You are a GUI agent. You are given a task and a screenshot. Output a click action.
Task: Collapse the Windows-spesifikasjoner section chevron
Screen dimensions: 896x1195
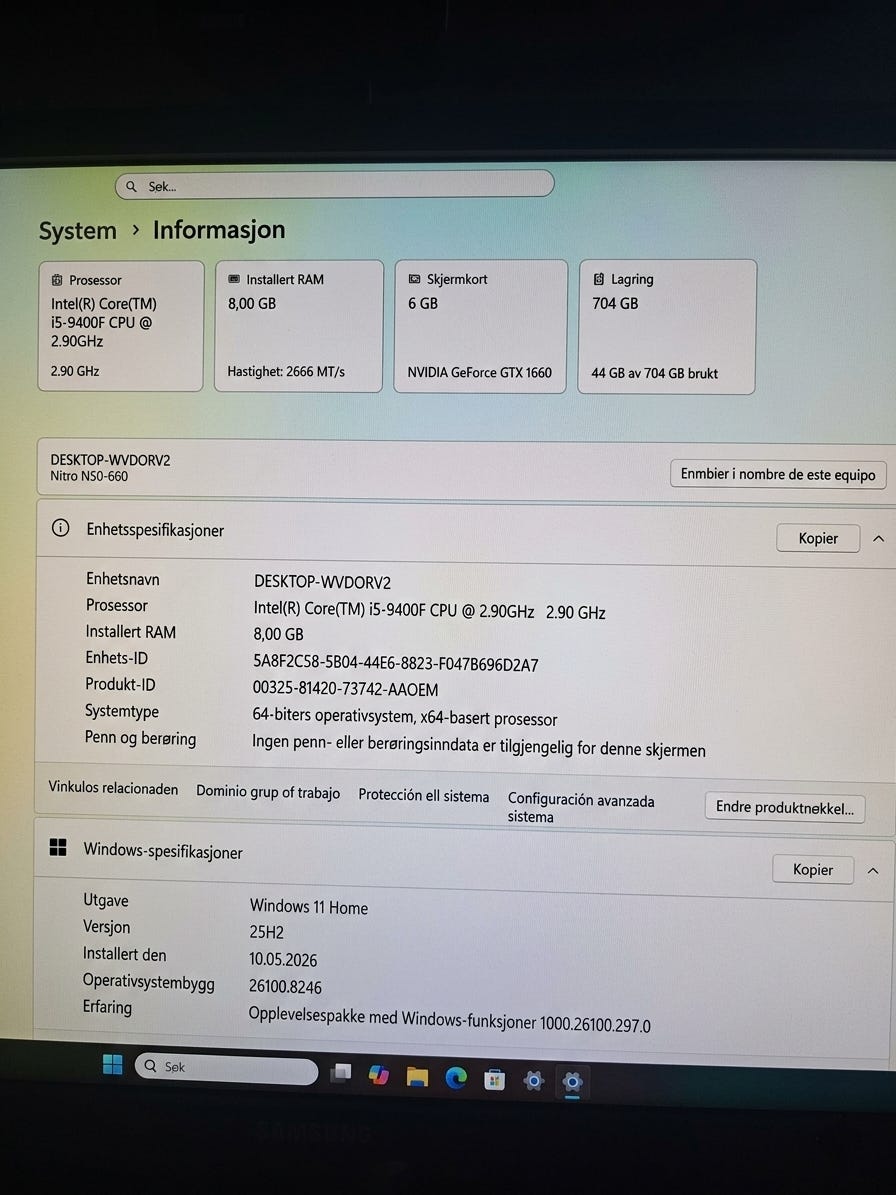(873, 870)
